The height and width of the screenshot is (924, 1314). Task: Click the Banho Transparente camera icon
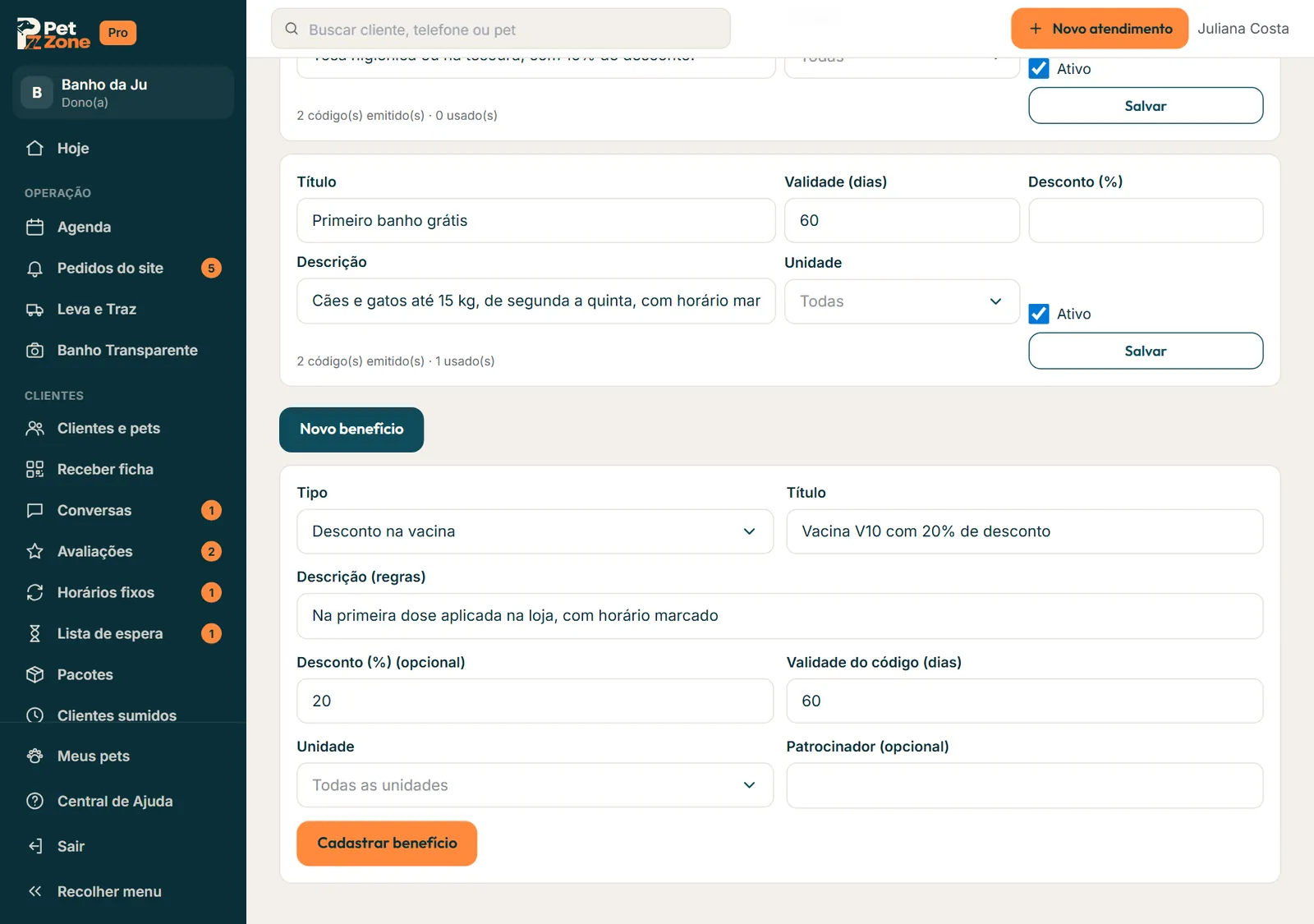(34, 350)
